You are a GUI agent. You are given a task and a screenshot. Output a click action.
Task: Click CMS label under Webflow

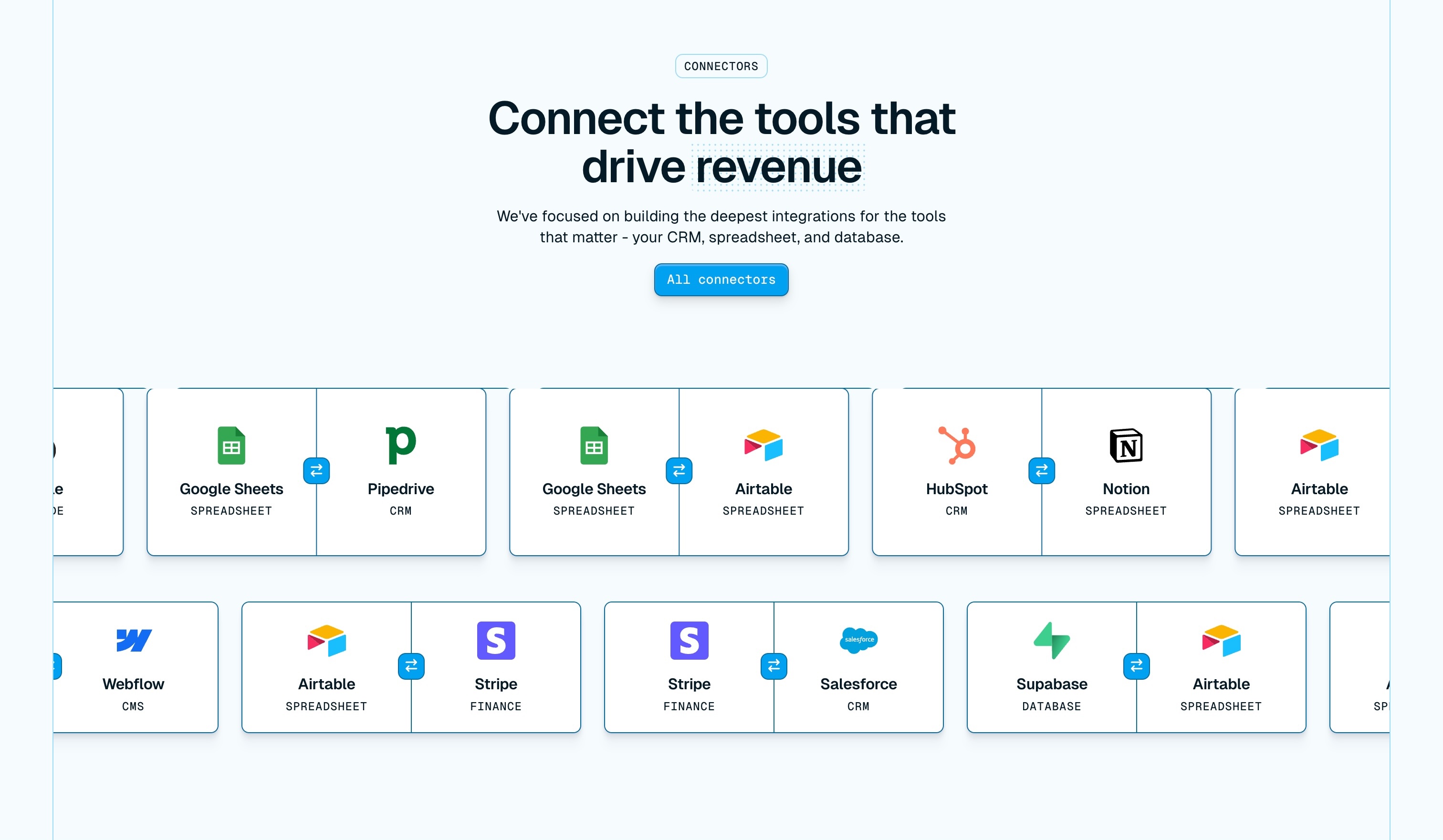click(x=134, y=706)
